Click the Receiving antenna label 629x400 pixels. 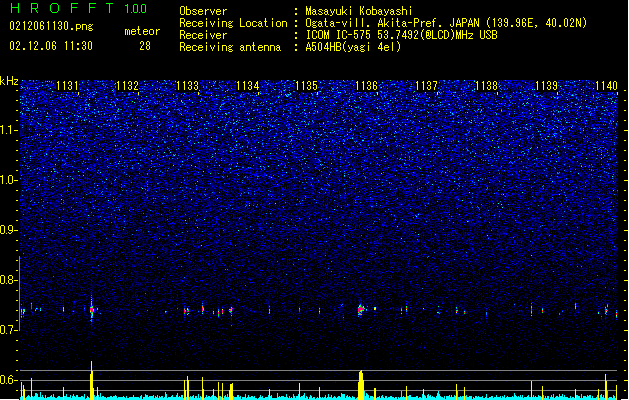click(x=230, y=47)
